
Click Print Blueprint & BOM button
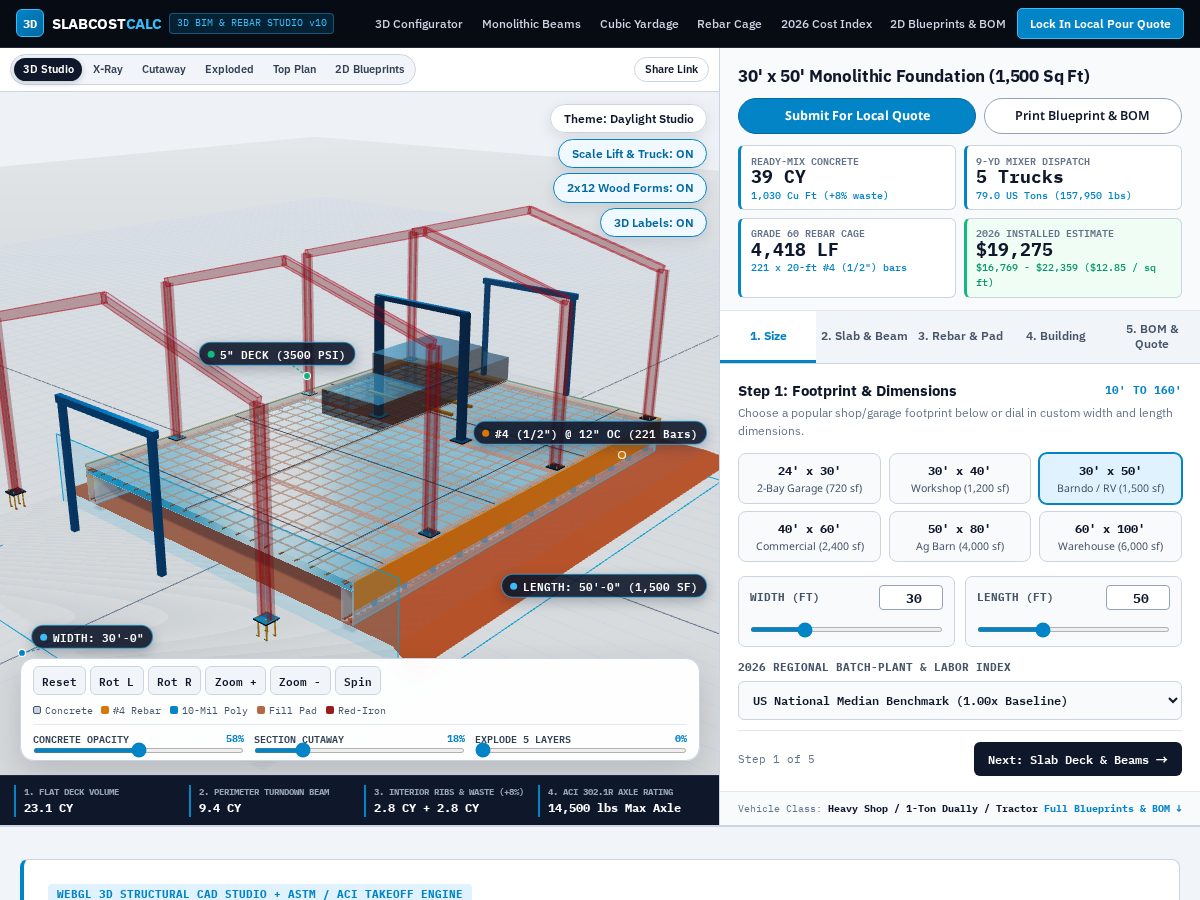tap(1082, 116)
